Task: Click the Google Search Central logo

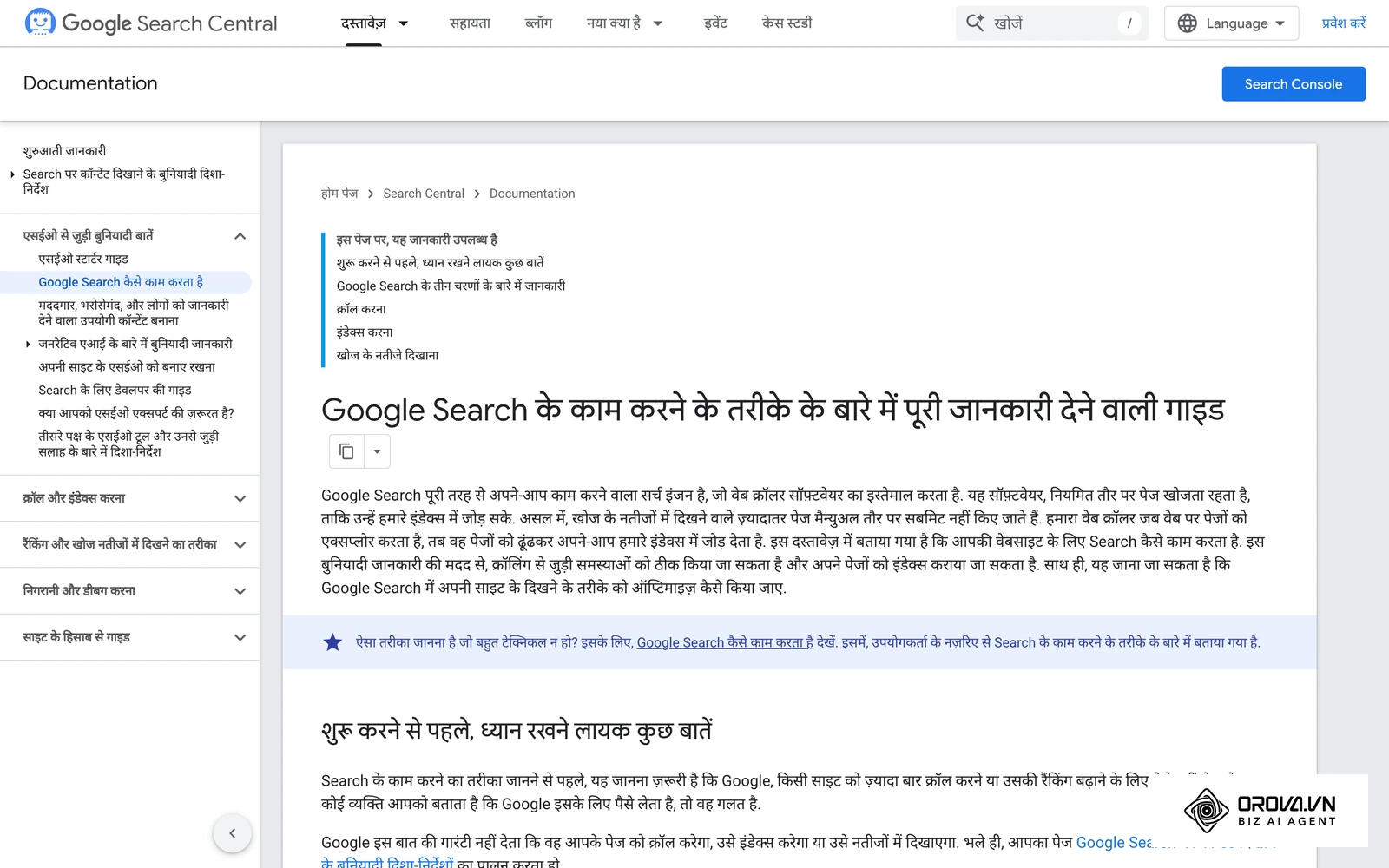Action: [151, 23]
